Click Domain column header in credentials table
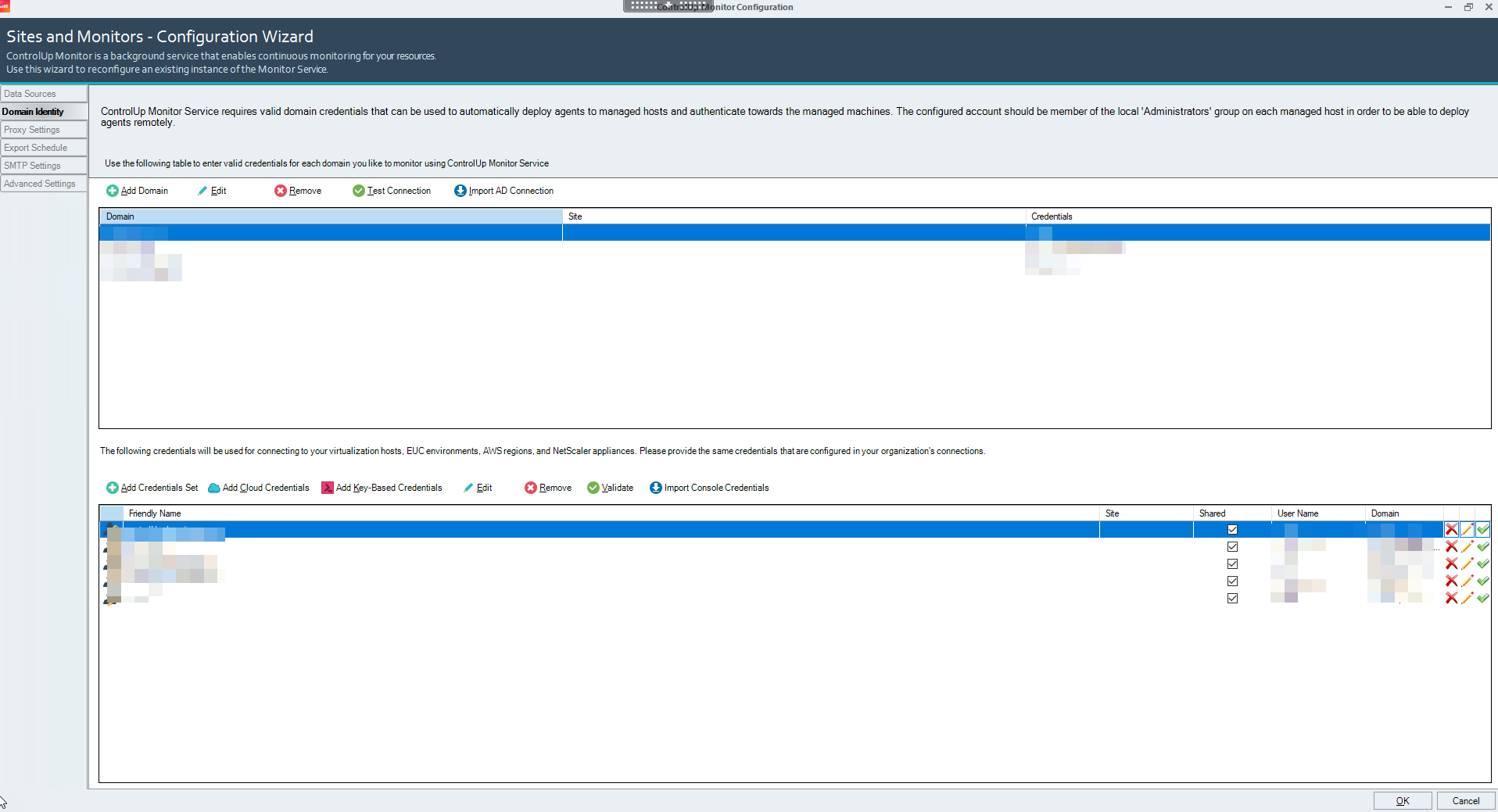This screenshot has height=812, width=1498. [x=1404, y=513]
